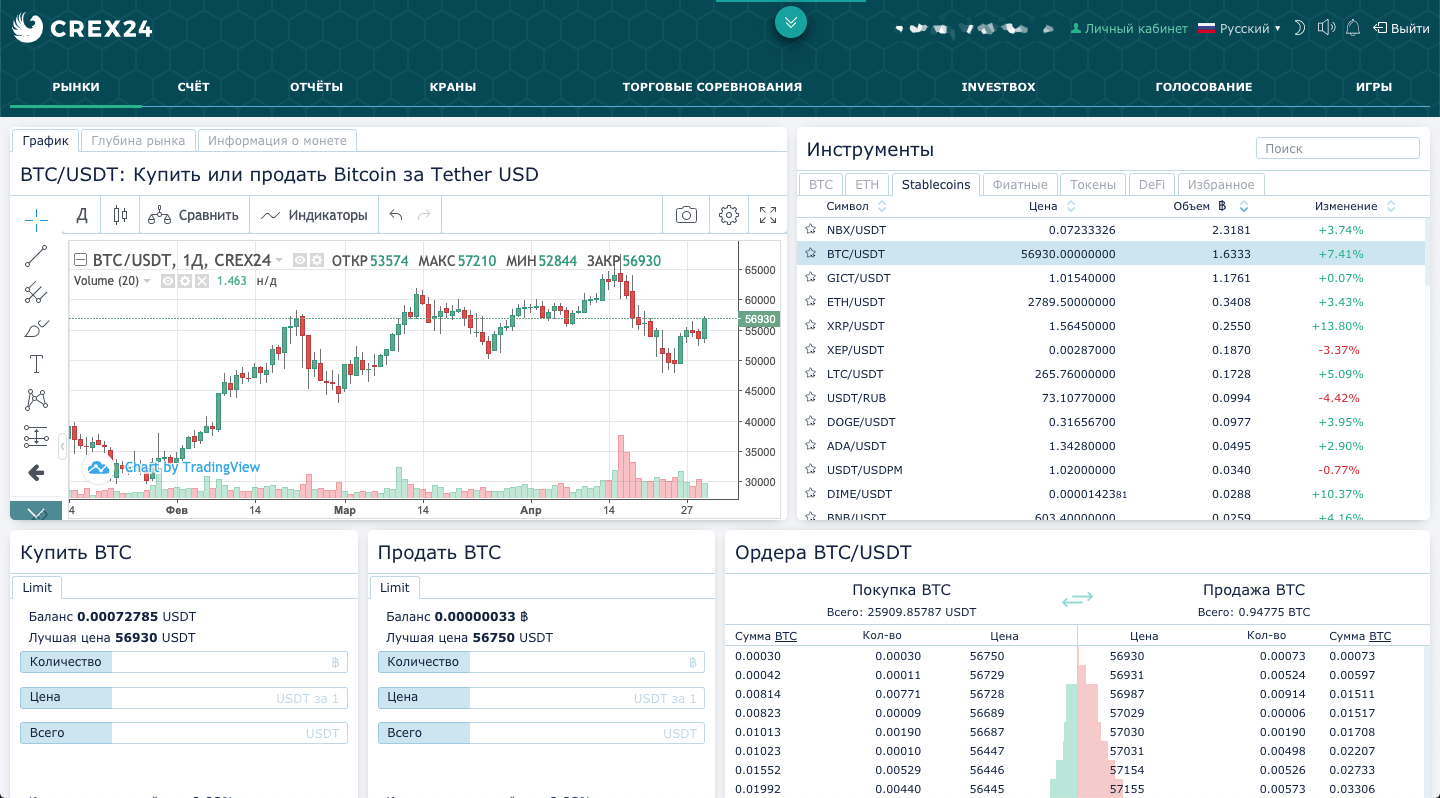The width and height of the screenshot is (1440, 798).
Task: Click the Д timeframe button
Action: [82, 215]
